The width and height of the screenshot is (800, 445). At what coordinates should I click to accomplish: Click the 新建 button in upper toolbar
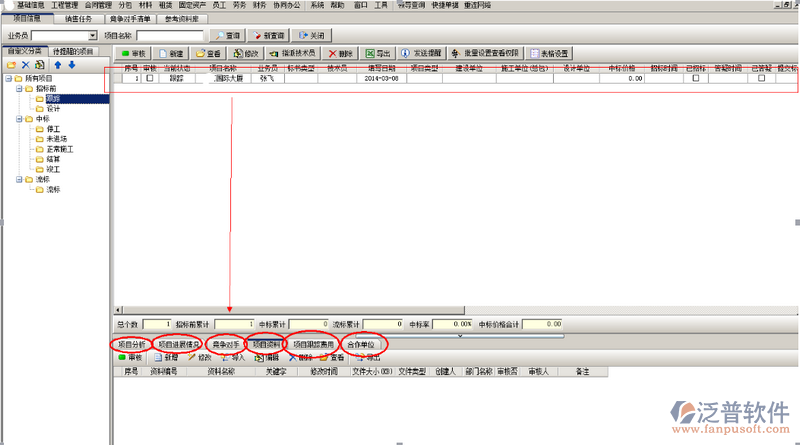click(x=171, y=53)
